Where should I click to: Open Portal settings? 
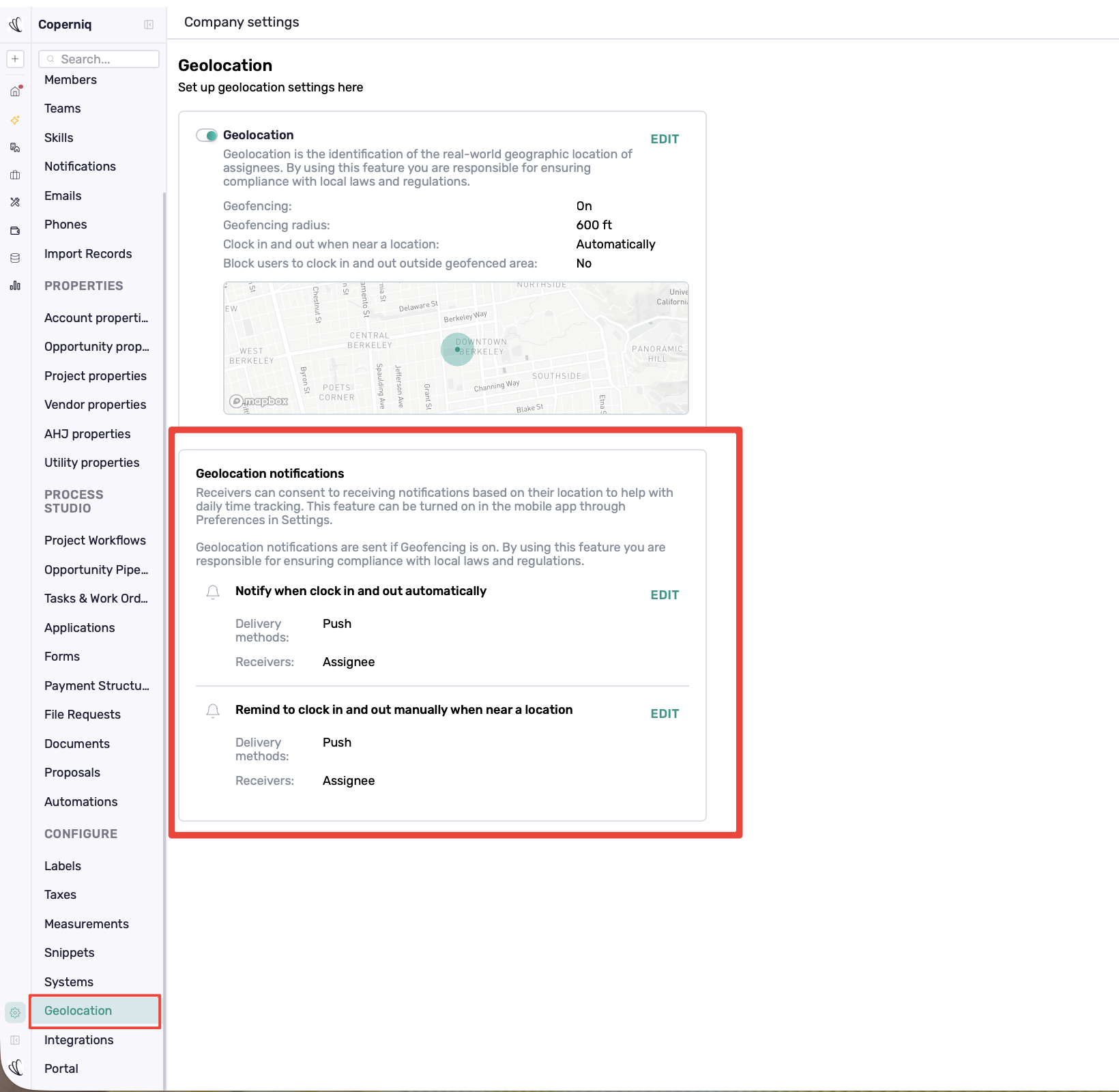pos(61,1069)
